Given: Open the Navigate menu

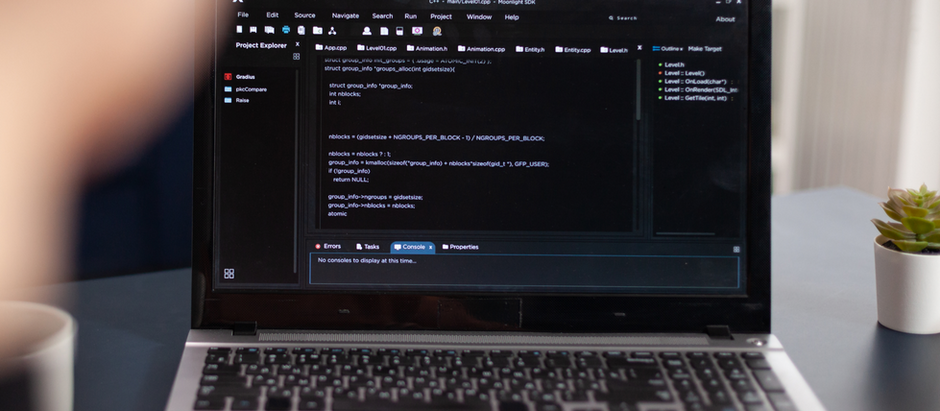Looking at the screenshot, I should pyautogui.click(x=345, y=16).
